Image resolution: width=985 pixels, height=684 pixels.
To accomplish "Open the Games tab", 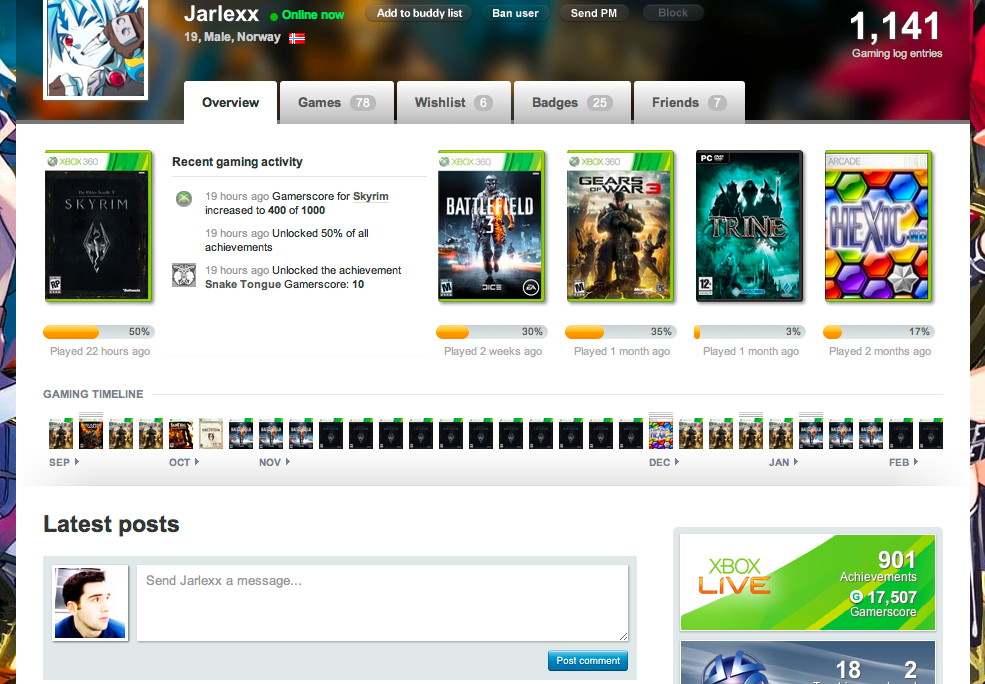I will point(337,102).
